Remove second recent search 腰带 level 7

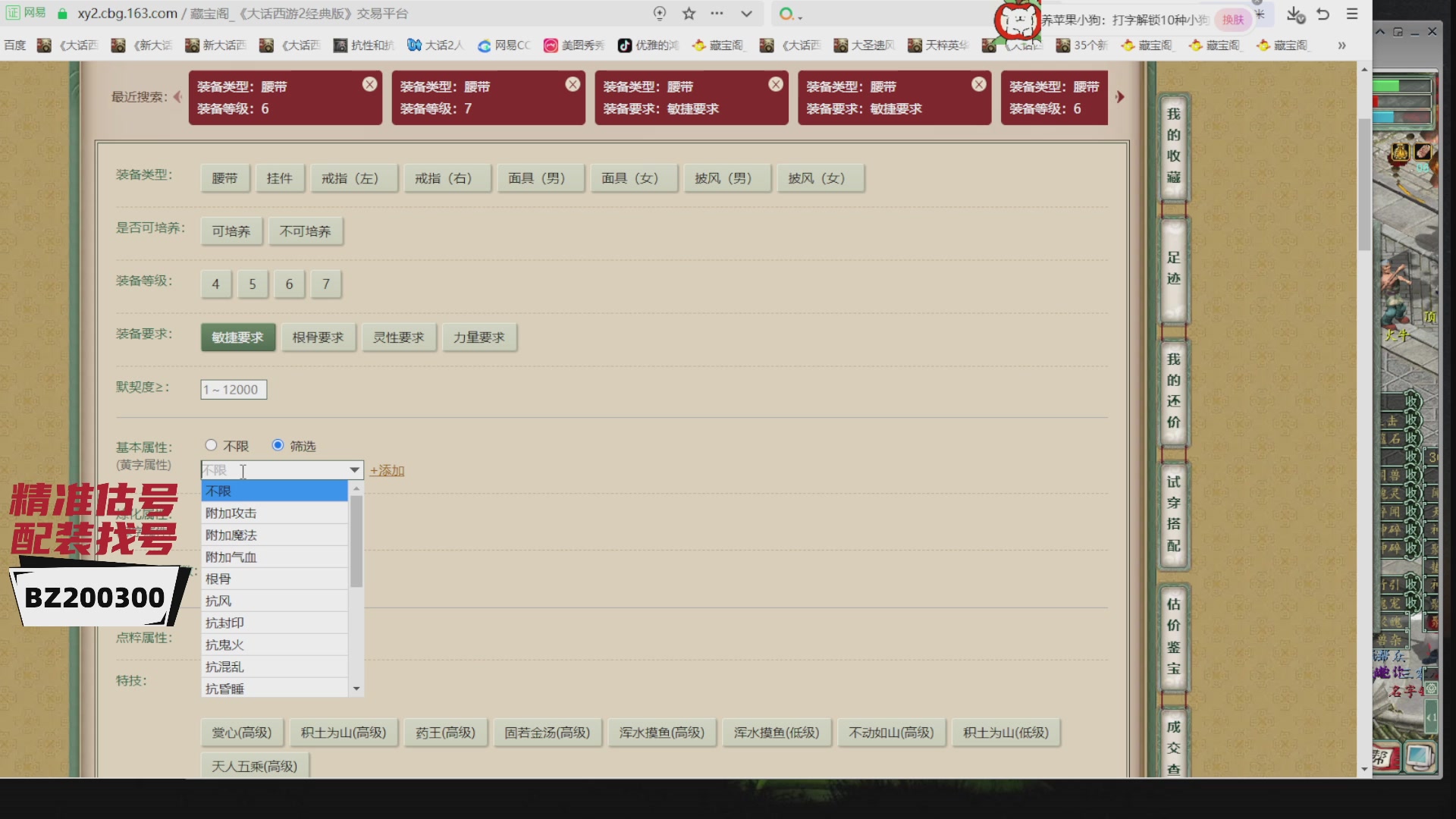click(573, 84)
